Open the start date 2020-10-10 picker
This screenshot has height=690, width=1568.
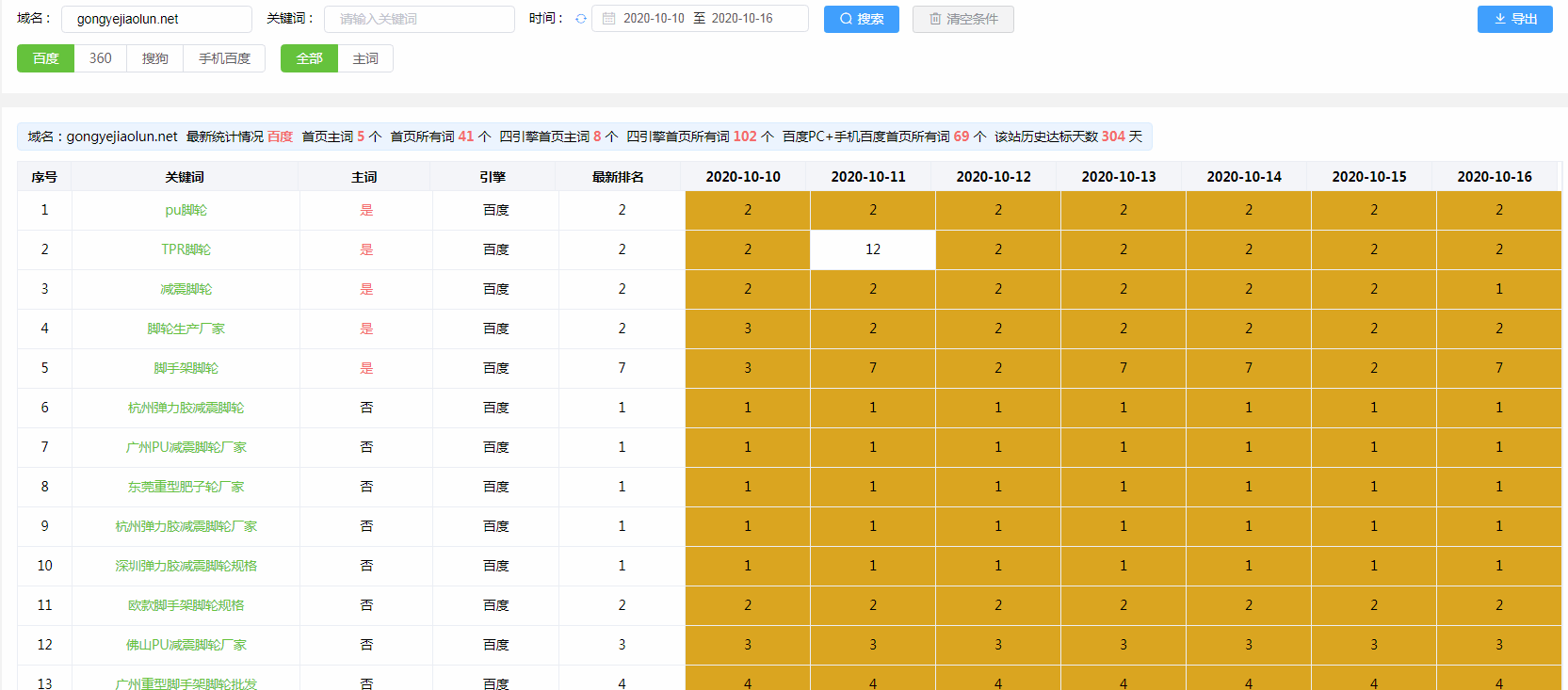click(x=654, y=19)
